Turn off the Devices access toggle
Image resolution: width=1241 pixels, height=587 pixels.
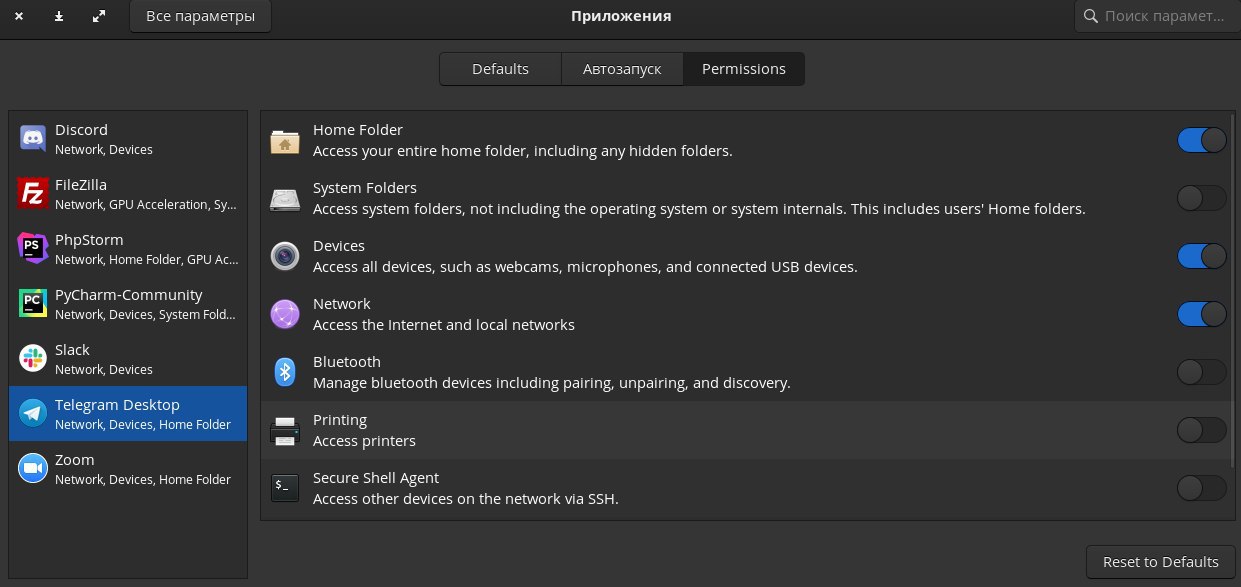tap(1202, 256)
